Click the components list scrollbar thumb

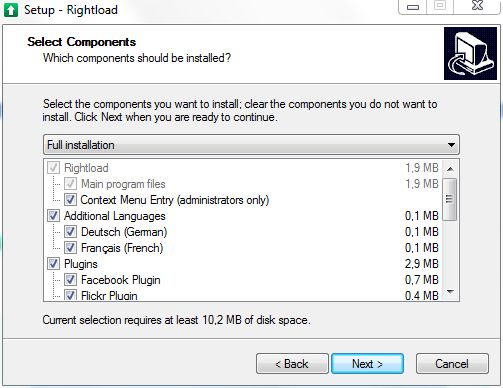pos(450,199)
